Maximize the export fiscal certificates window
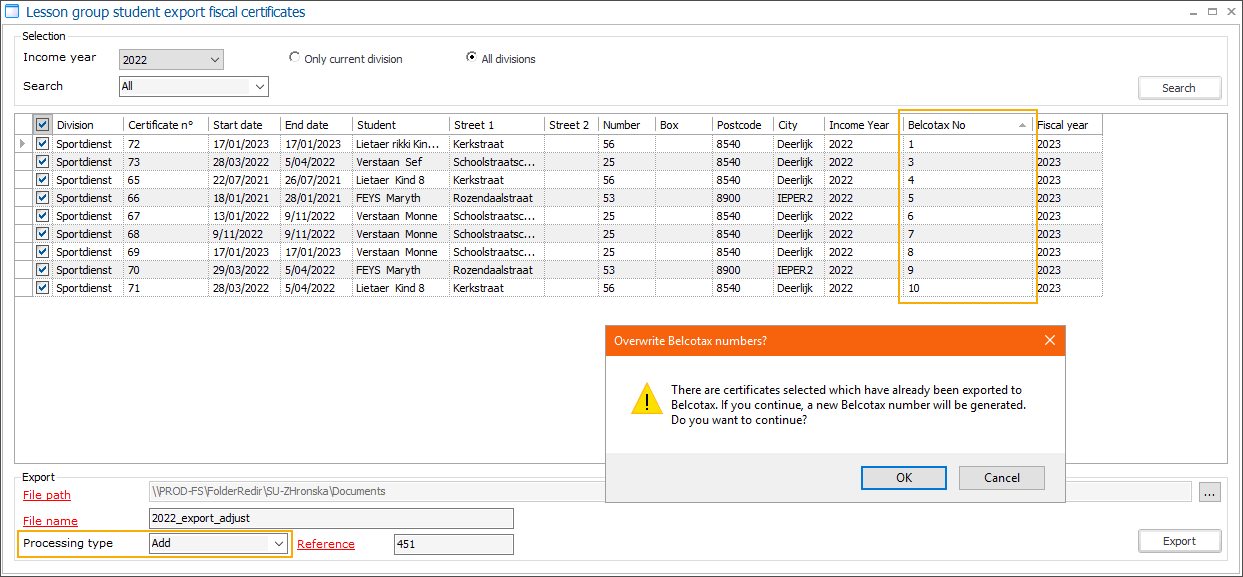1243x577 pixels. pos(1212,12)
